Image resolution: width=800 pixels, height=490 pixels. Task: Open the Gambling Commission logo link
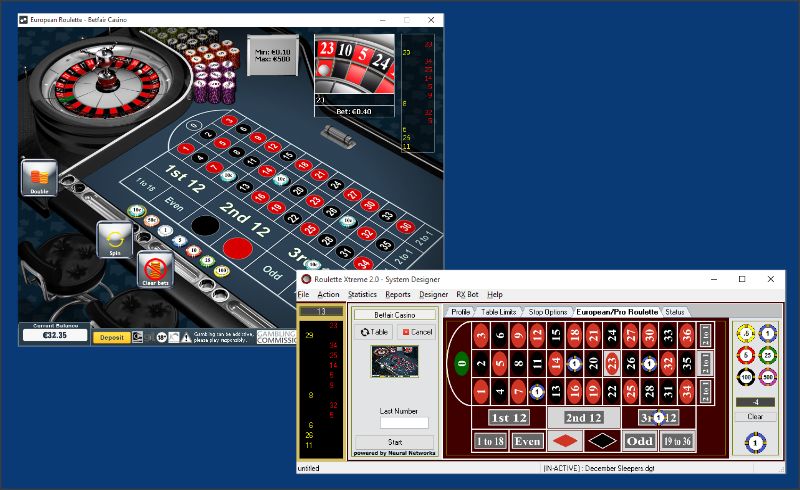(276, 337)
